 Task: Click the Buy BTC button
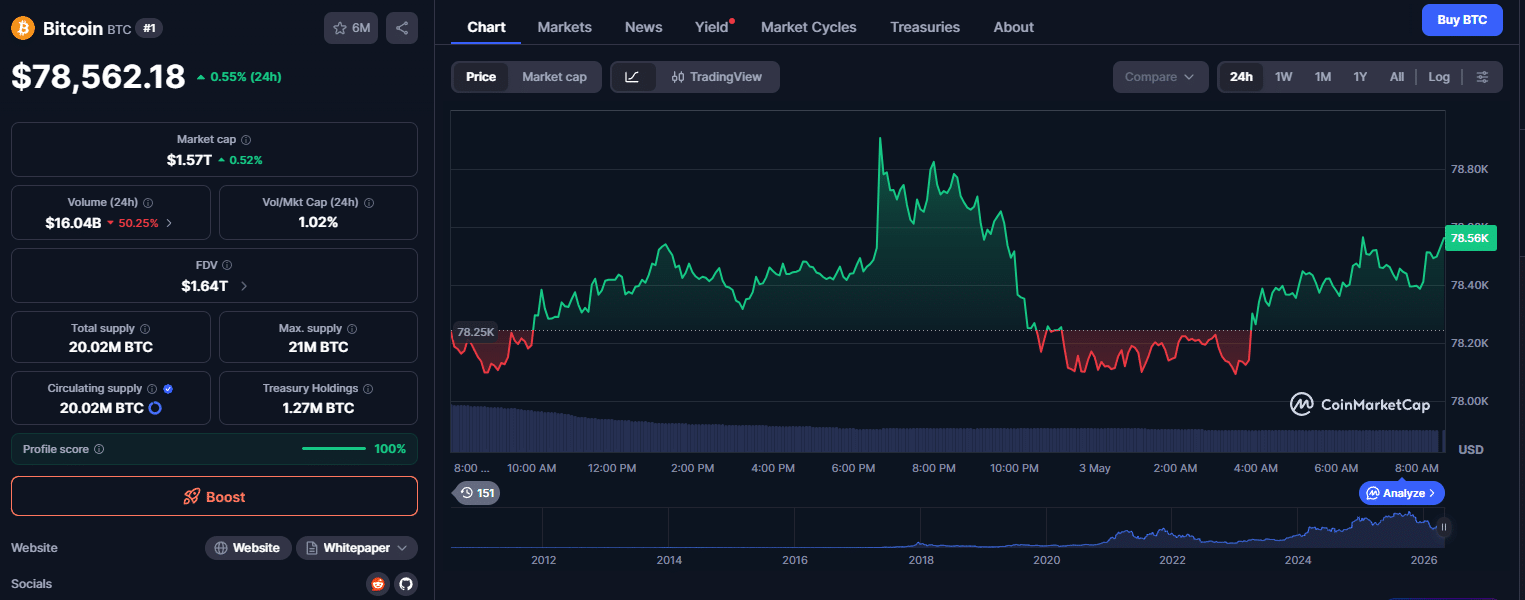click(1462, 20)
